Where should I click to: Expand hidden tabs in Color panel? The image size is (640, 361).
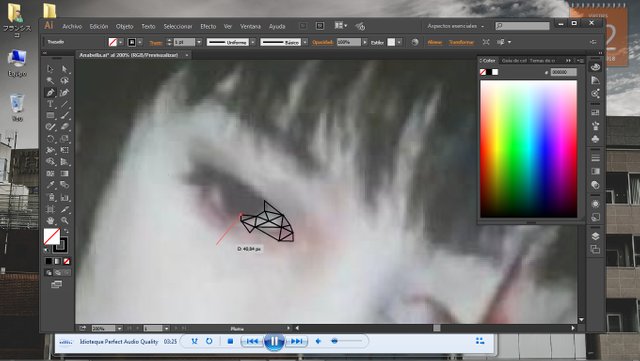[x=568, y=60]
